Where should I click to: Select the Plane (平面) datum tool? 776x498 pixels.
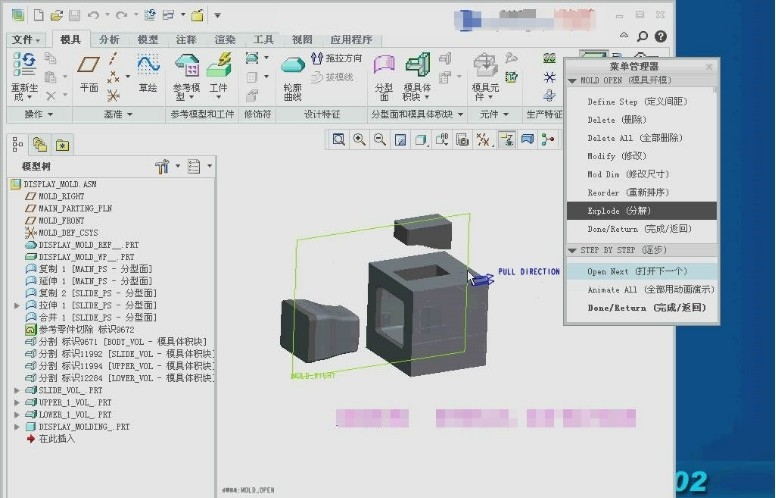coord(89,65)
